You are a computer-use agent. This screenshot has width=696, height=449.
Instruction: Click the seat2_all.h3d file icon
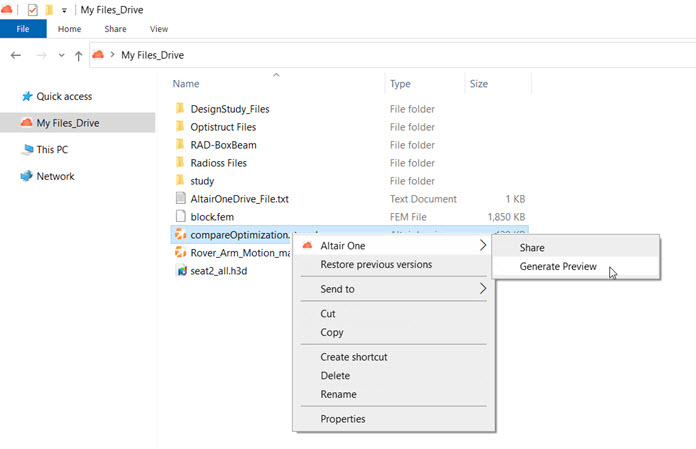[180, 271]
